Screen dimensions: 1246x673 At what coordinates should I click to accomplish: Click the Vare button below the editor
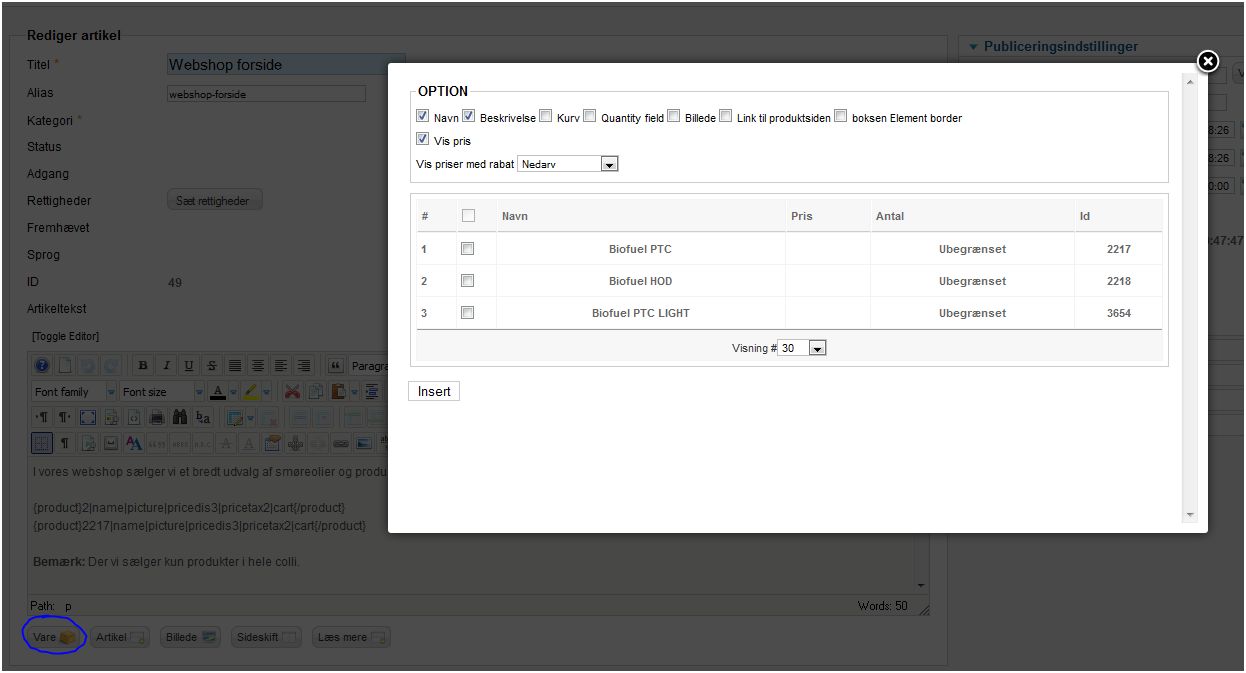point(54,637)
